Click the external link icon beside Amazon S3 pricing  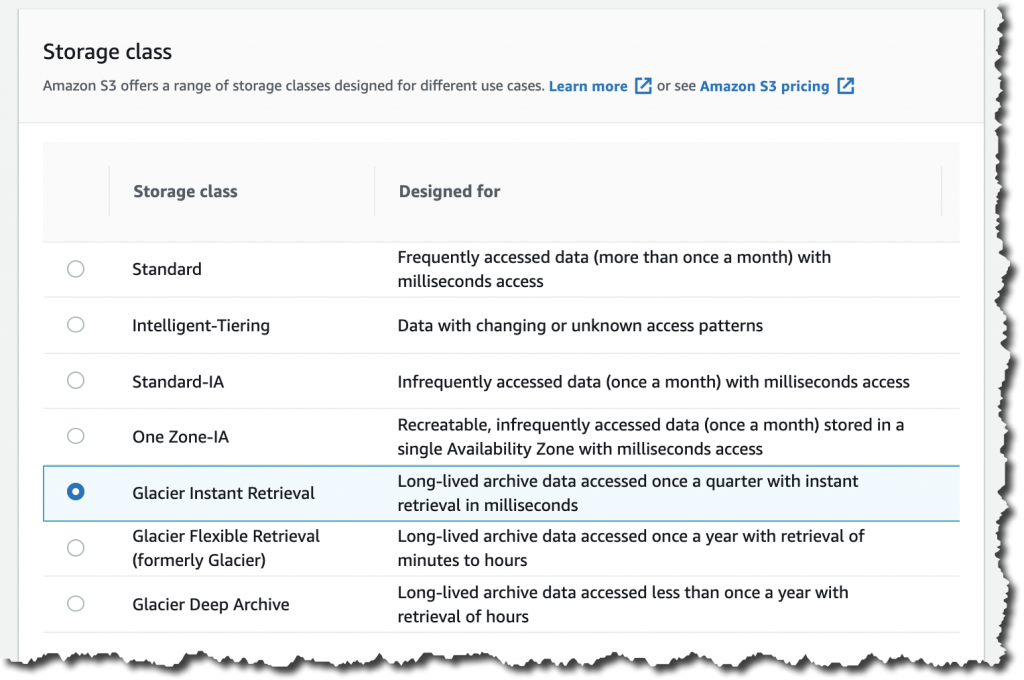point(846,86)
